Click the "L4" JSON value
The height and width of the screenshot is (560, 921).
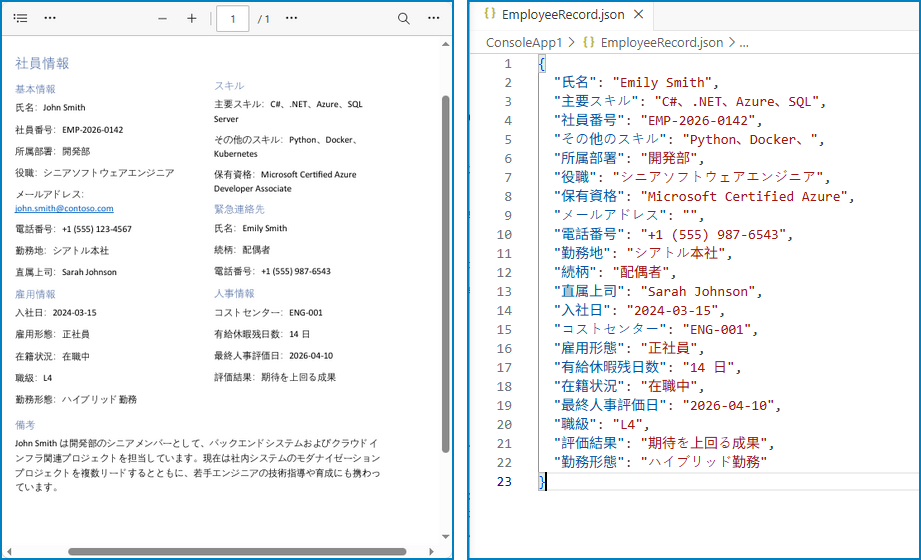[627, 425]
